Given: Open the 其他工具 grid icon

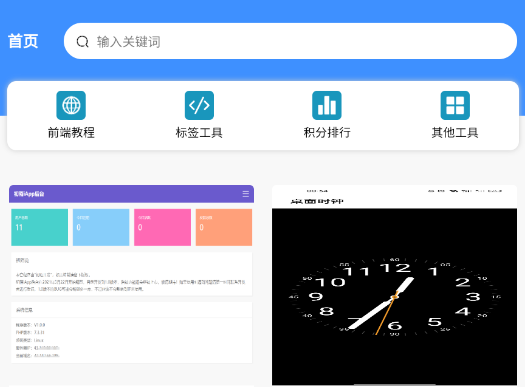Looking at the screenshot, I should pos(455,105).
